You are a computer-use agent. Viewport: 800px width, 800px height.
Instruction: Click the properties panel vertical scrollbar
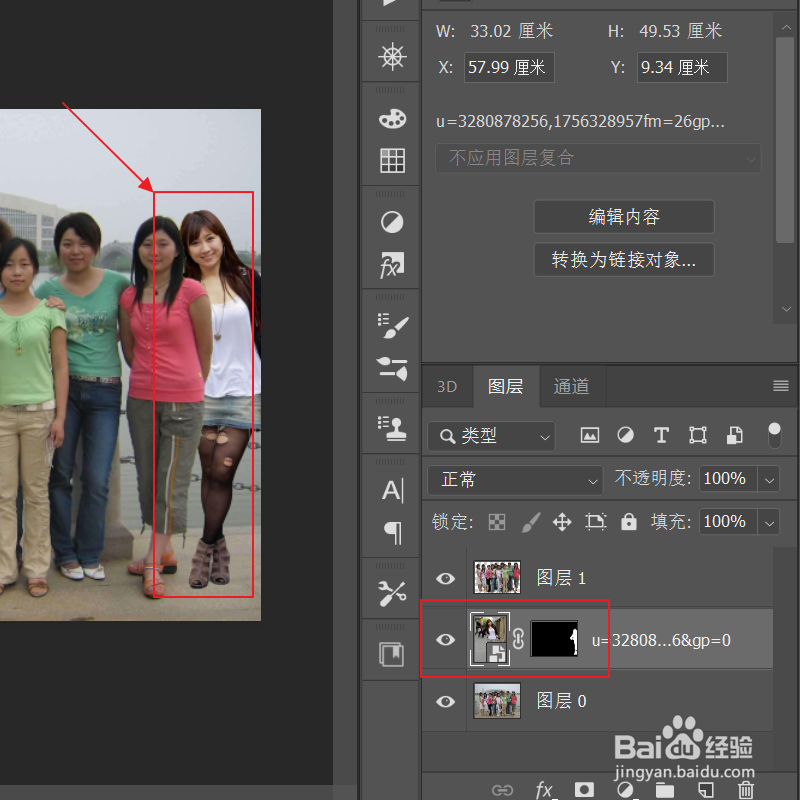pyautogui.click(x=785, y=140)
